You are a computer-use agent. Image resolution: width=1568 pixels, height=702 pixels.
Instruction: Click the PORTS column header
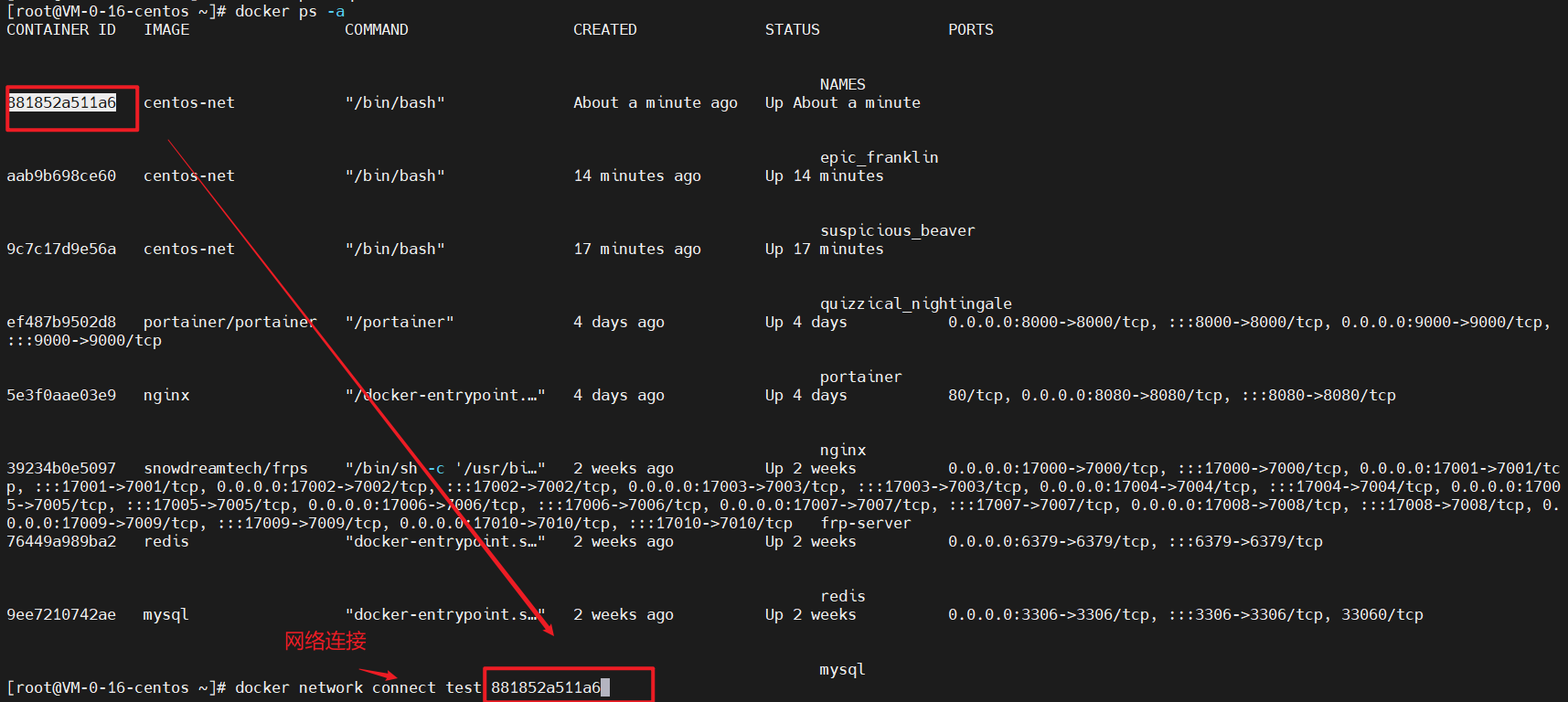[x=971, y=29]
